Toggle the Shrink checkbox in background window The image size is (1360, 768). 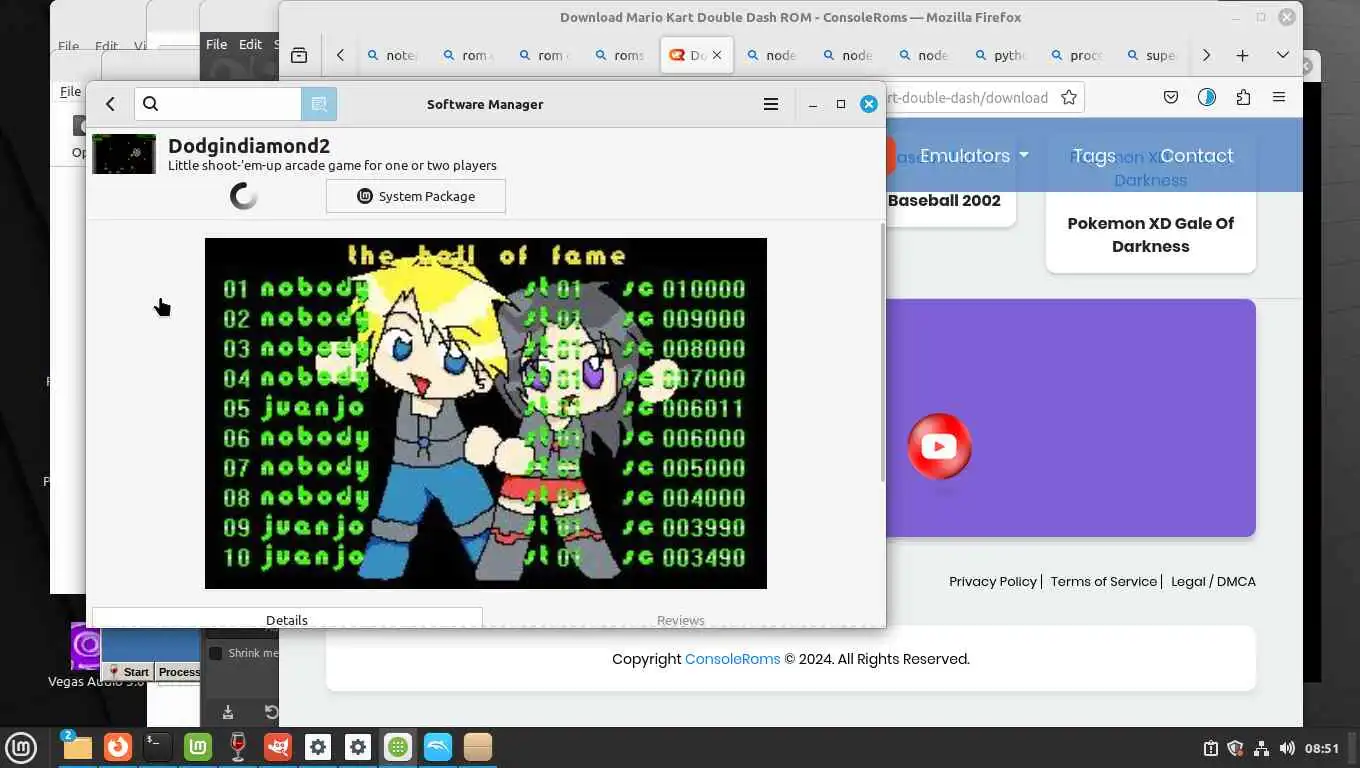[215, 653]
